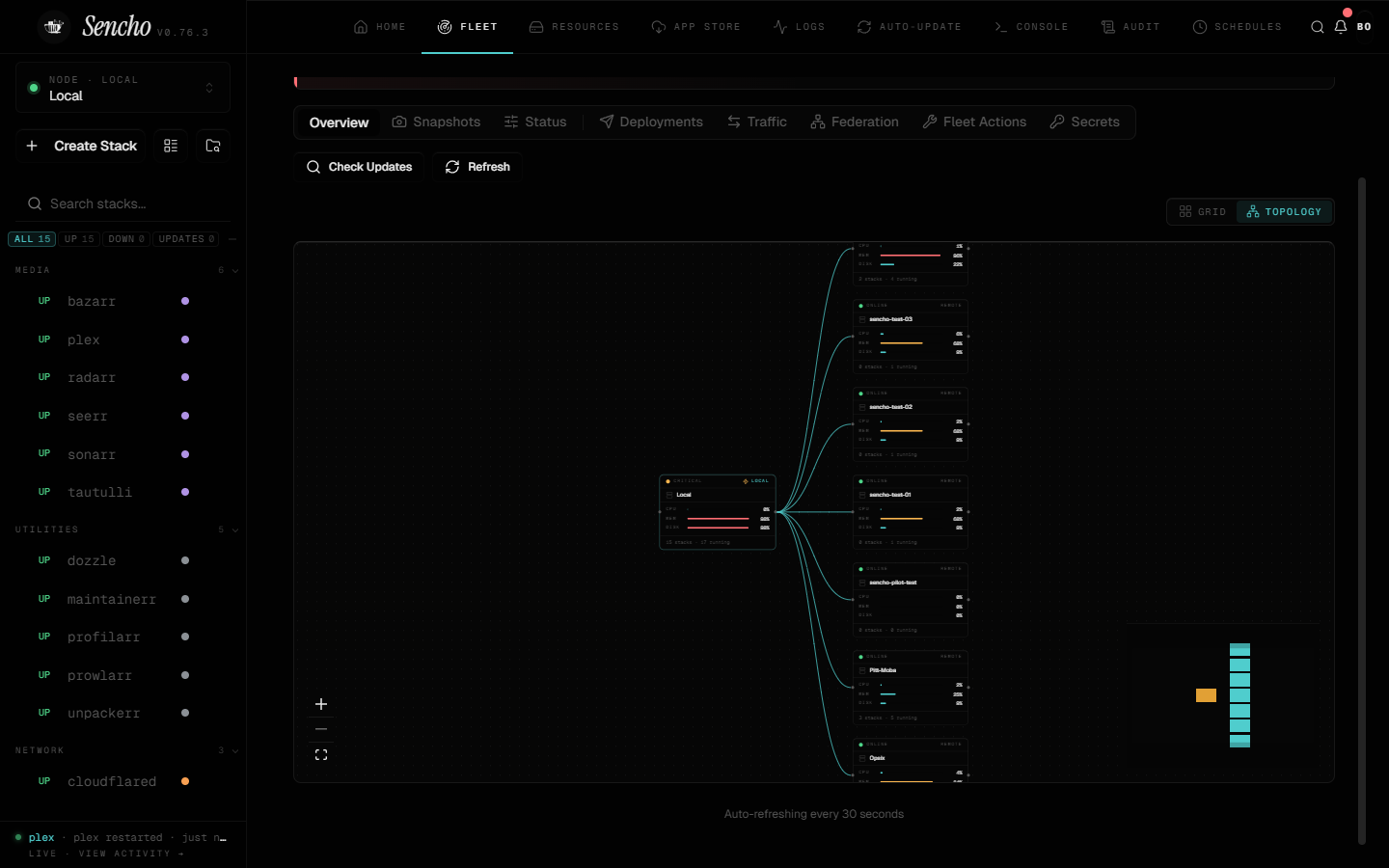Switch to the Status tab
This screenshot has height=868, width=1389.
(x=535, y=122)
